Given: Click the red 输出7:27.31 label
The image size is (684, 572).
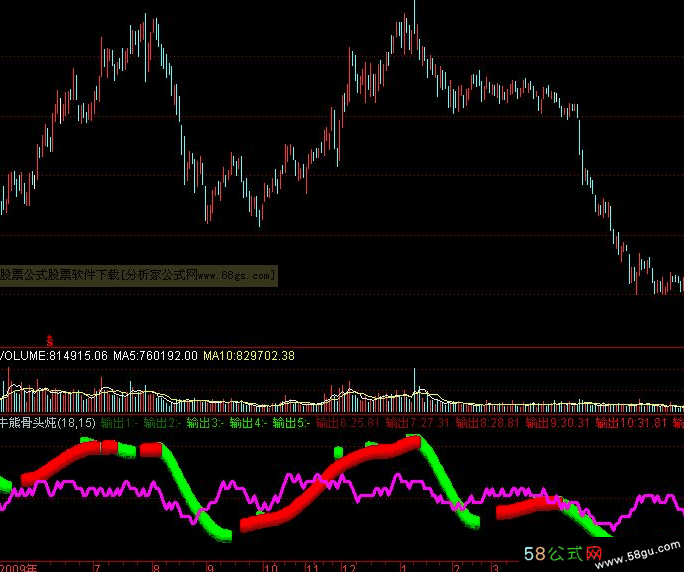Looking at the screenshot, I should [413, 424].
